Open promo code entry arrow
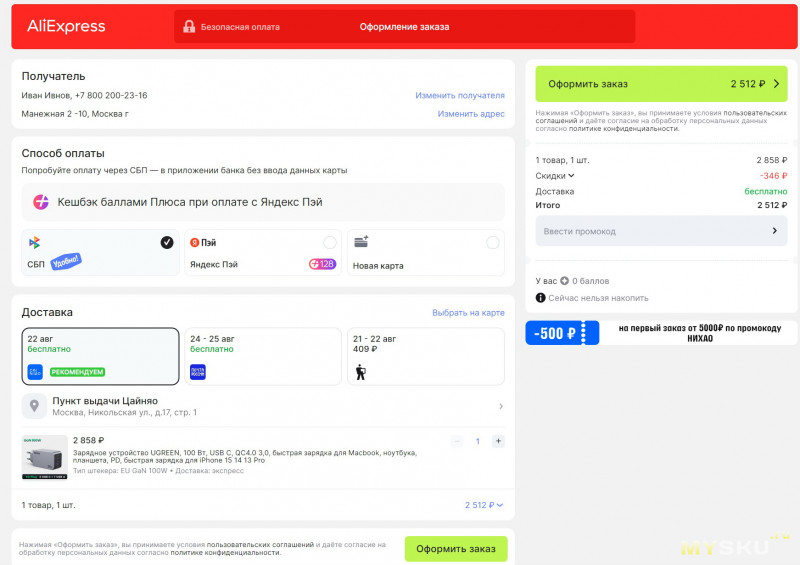 point(774,231)
